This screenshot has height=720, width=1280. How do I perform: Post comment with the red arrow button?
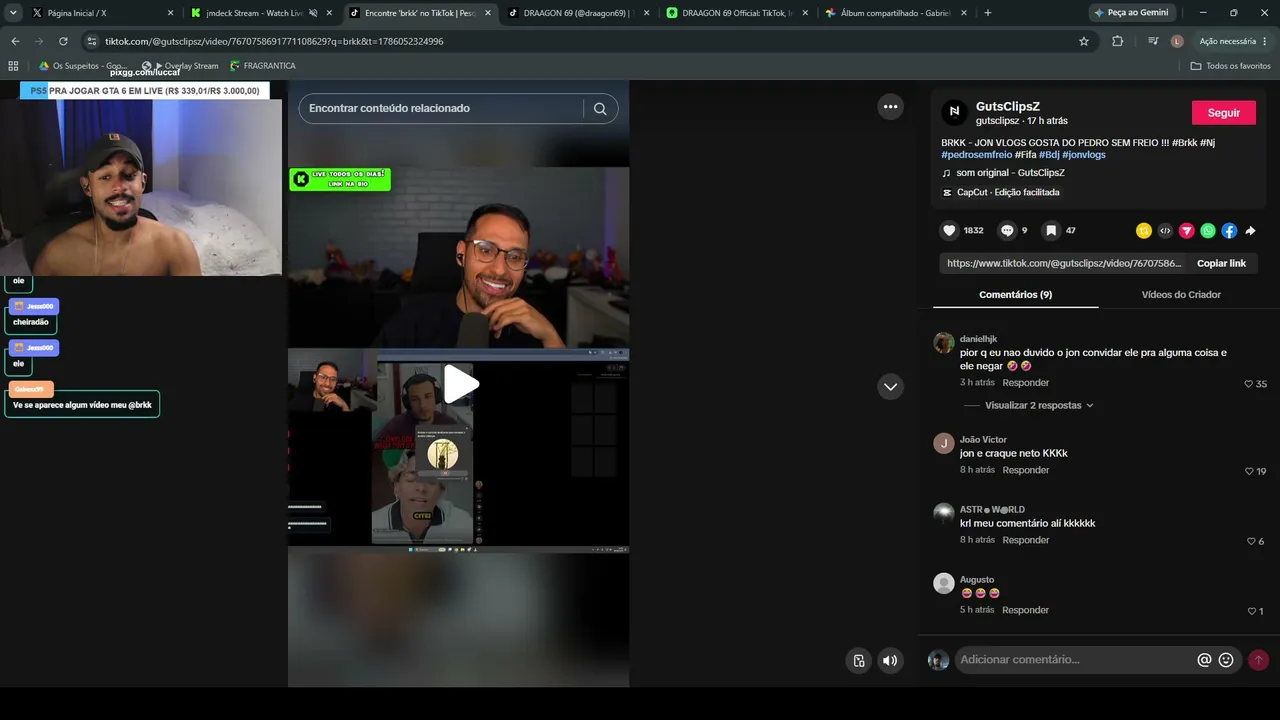[x=1258, y=660]
